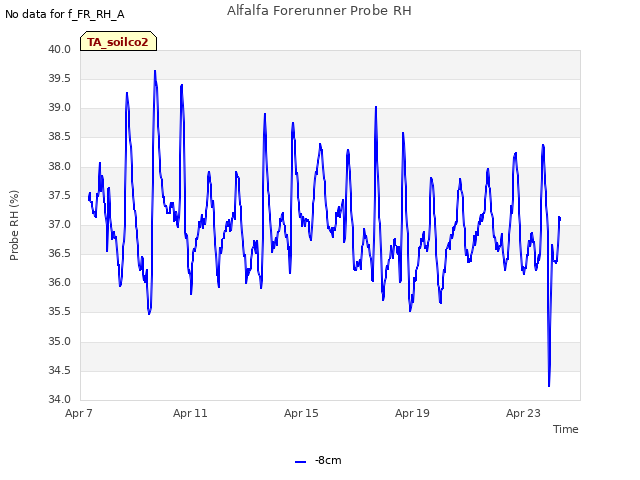Click the lowest dip of the blue line
Screen dimensions: 640x480
click(549, 386)
